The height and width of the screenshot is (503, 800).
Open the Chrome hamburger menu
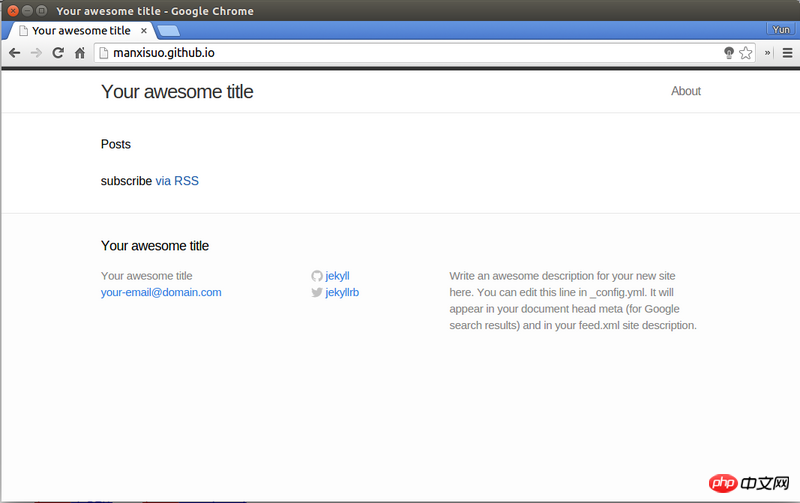click(787, 53)
